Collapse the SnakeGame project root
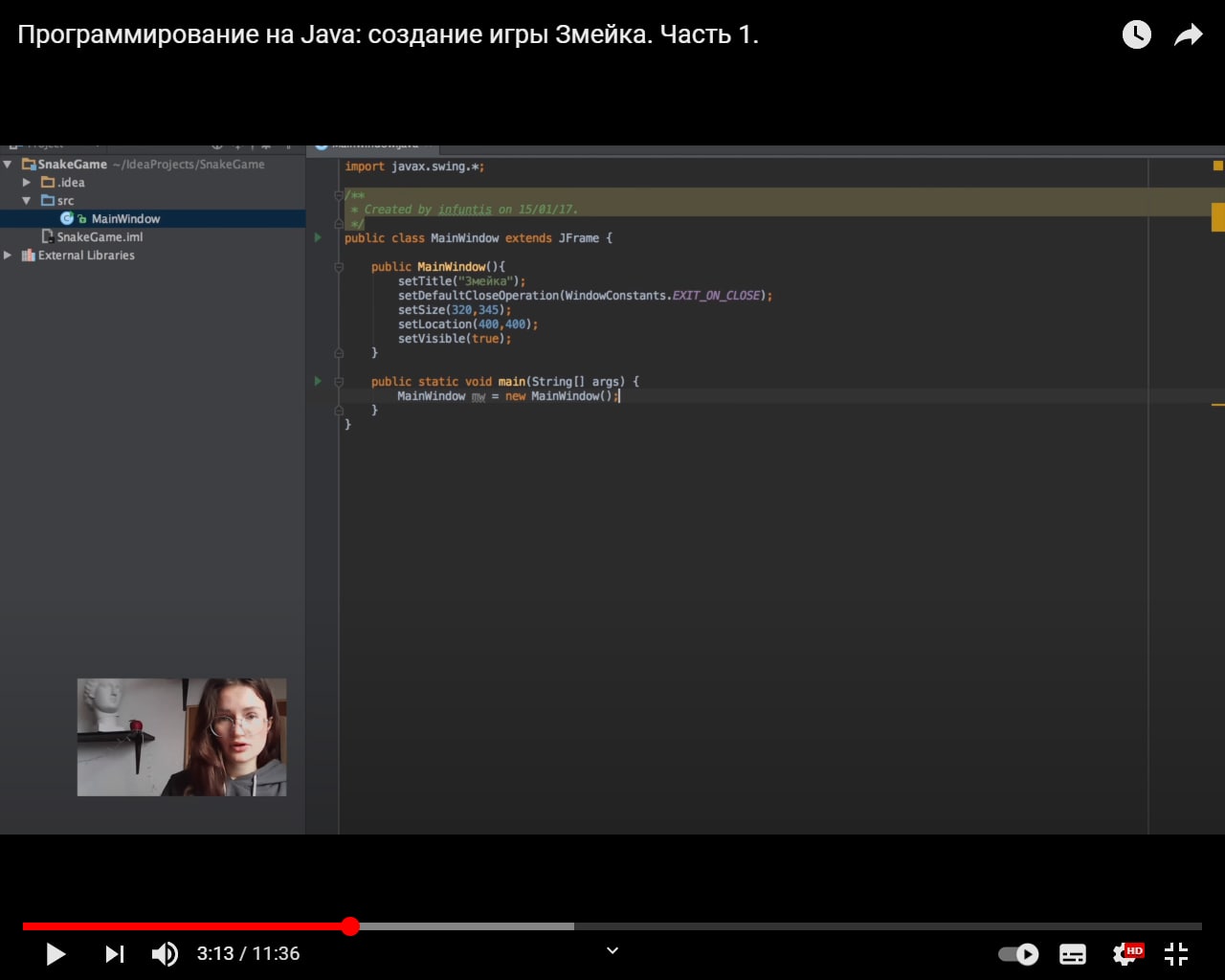 tap(8, 165)
